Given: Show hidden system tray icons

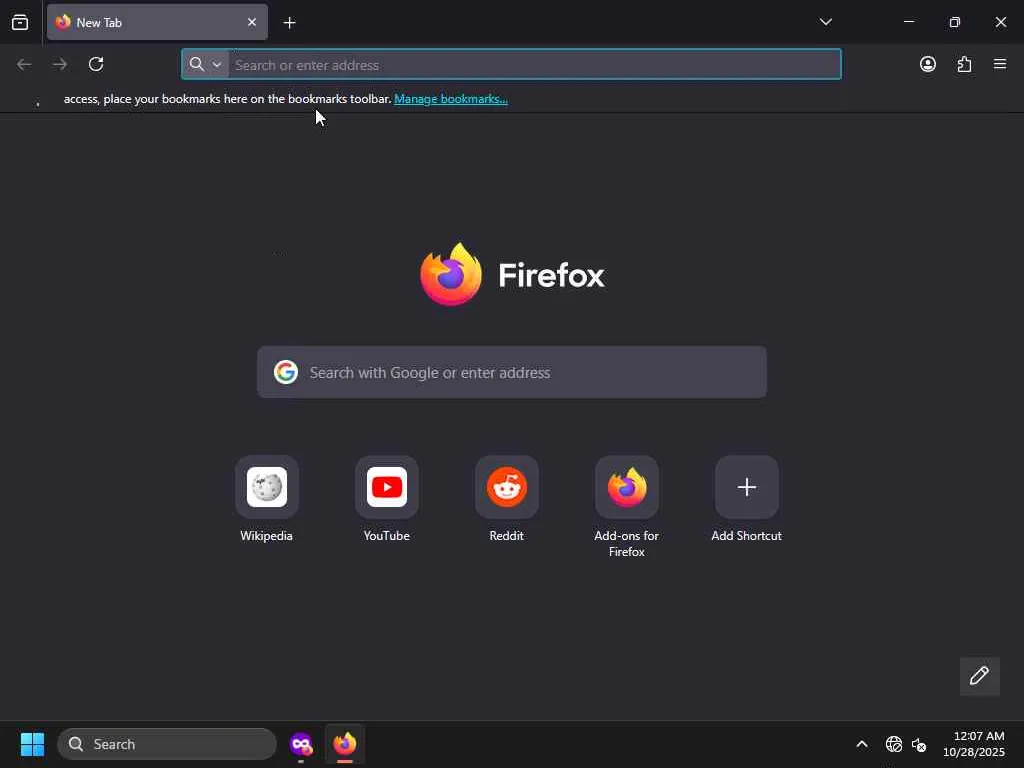Looking at the screenshot, I should click(862, 744).
